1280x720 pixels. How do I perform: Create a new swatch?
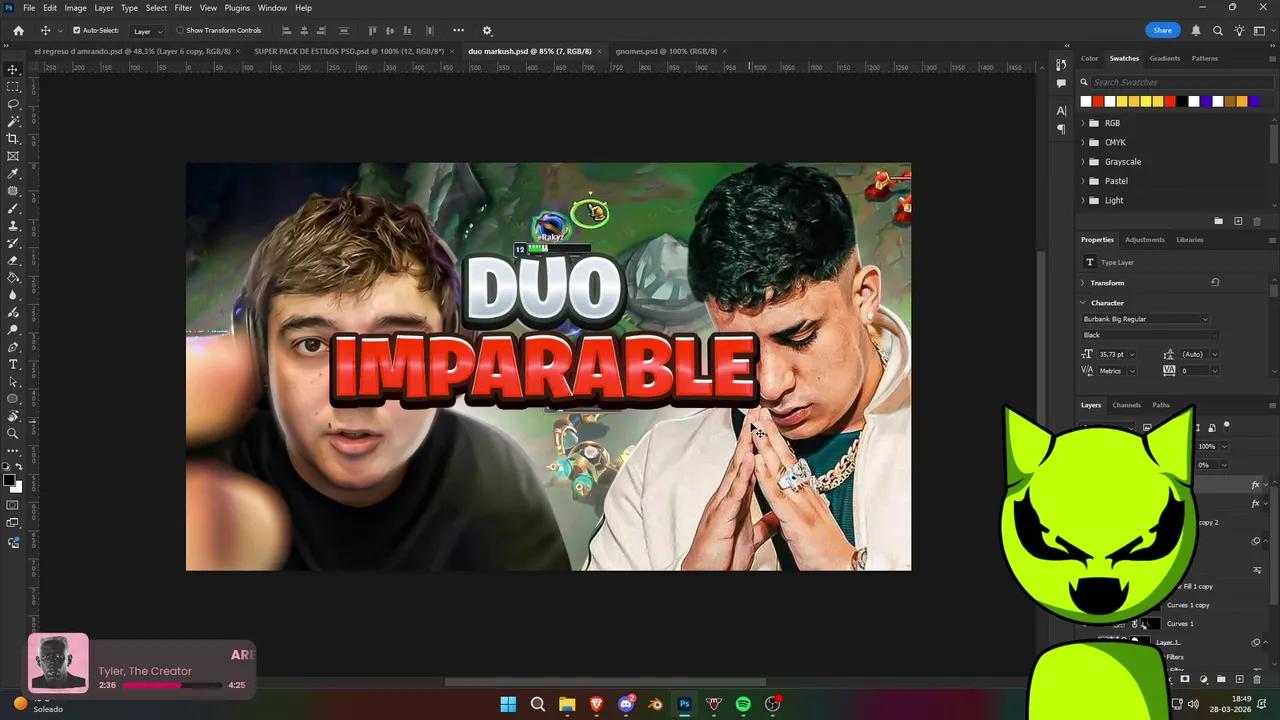[x=1238, y=221]
